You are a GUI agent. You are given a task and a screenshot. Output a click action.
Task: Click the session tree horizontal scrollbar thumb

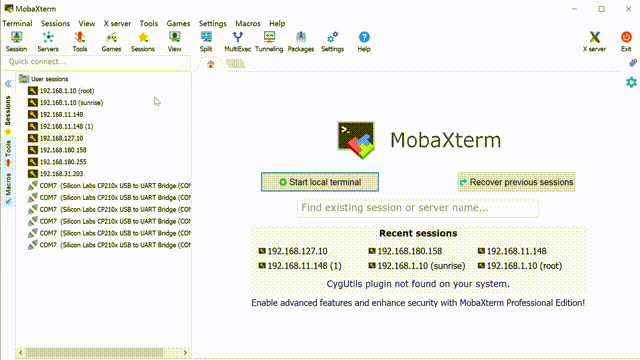[95, 352]
